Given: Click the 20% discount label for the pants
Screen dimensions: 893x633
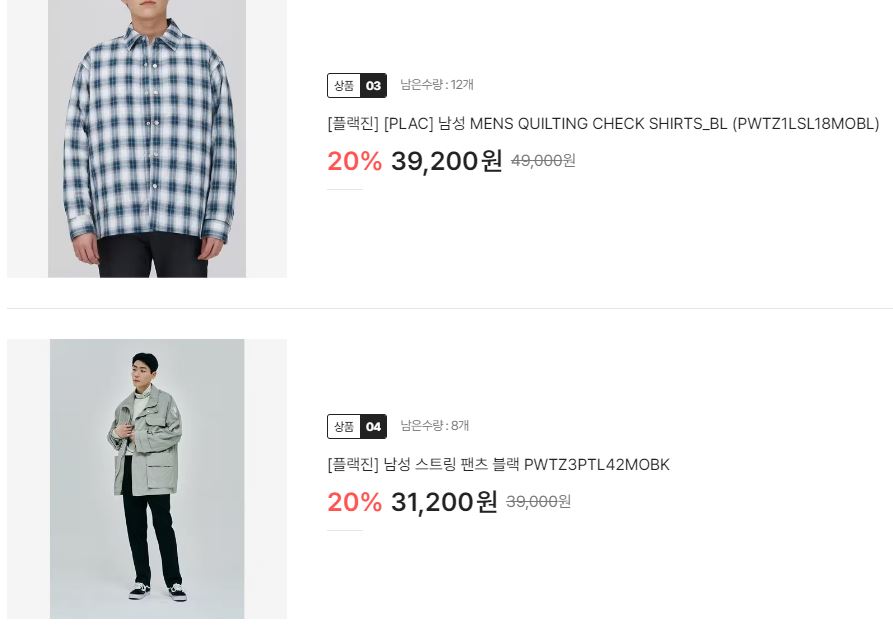Looking at the screenshot, I should click(x=354, y=502).
